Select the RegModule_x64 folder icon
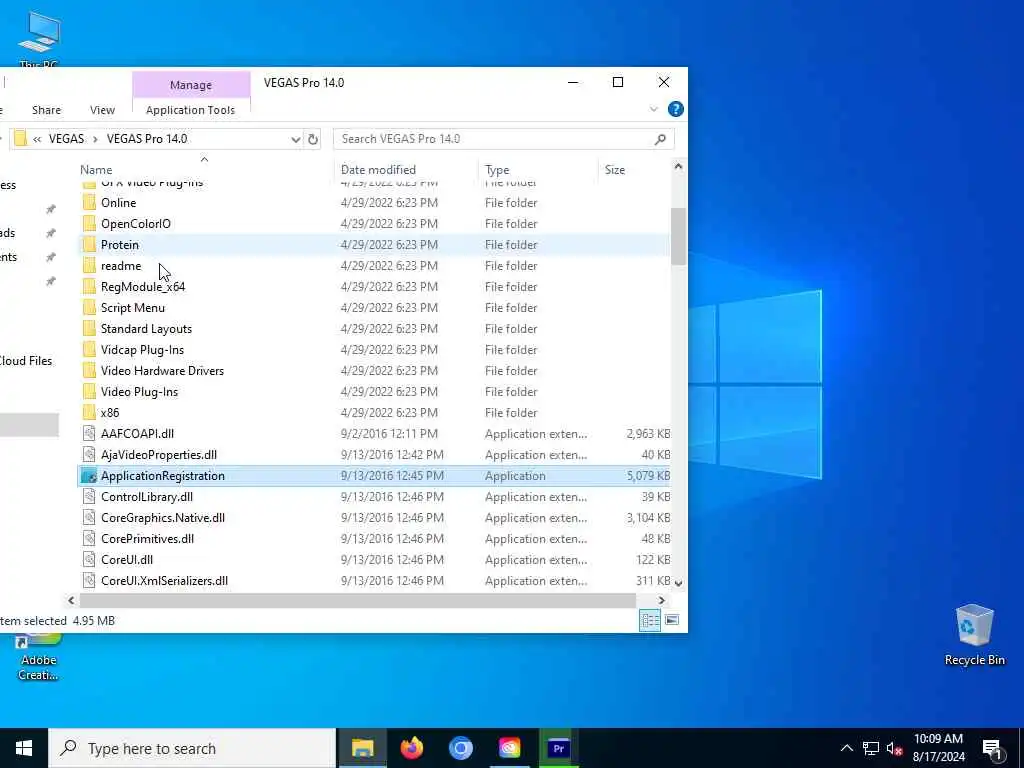Image resolution: width=1024 pixels, height=768 pixels. pos(89,287)
